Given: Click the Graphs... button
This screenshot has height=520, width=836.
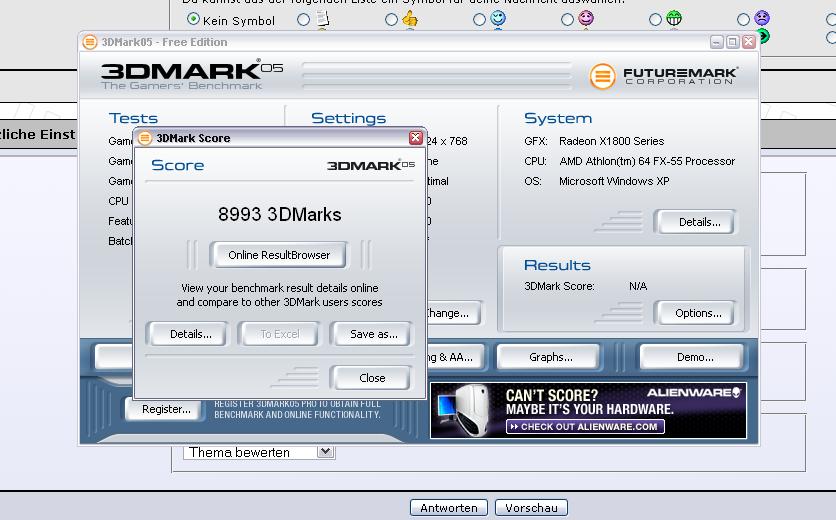Looking at the screenshot, I should tap(550, 357).
